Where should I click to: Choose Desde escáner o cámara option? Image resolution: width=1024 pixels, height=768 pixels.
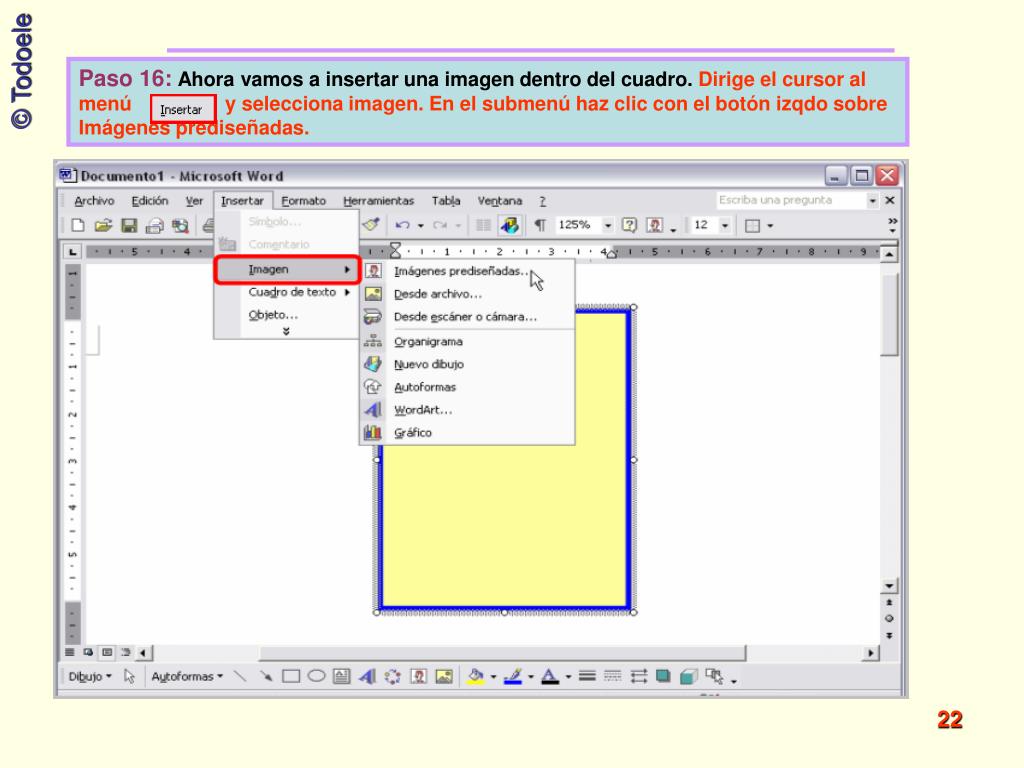[x=467, y=317]
